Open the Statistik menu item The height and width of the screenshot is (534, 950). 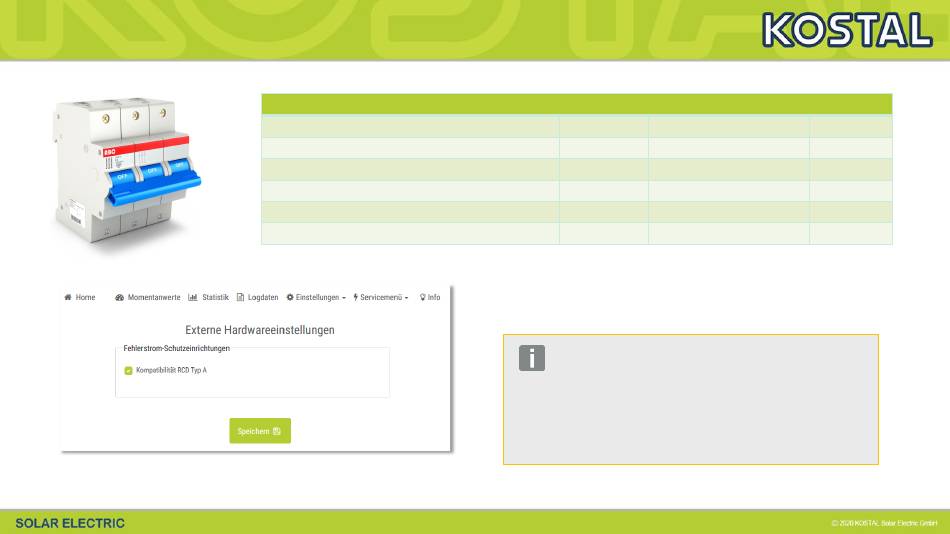[208, 297]
